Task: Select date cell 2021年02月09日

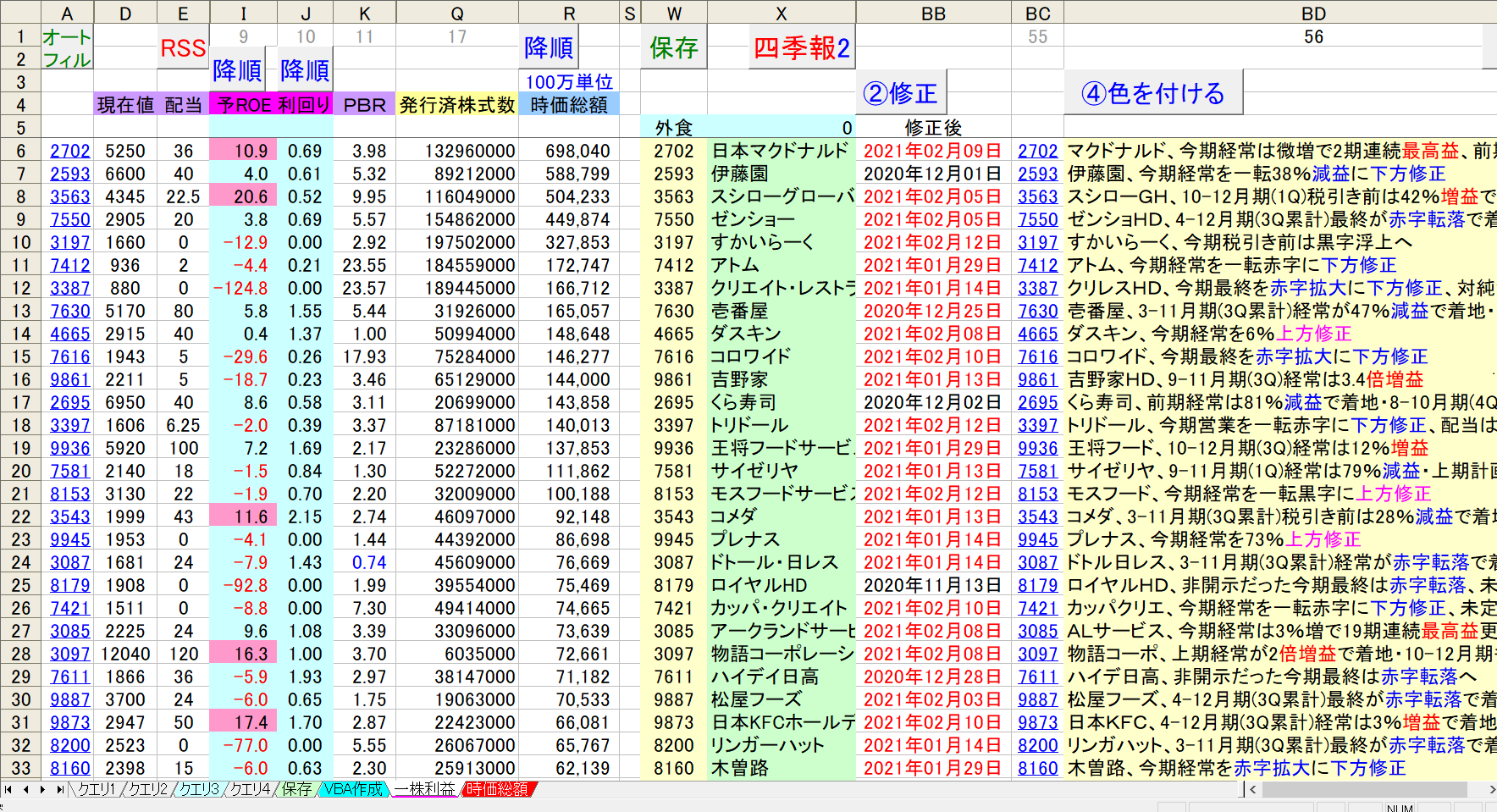Action: pyautogui.click(x=933, y=151)
